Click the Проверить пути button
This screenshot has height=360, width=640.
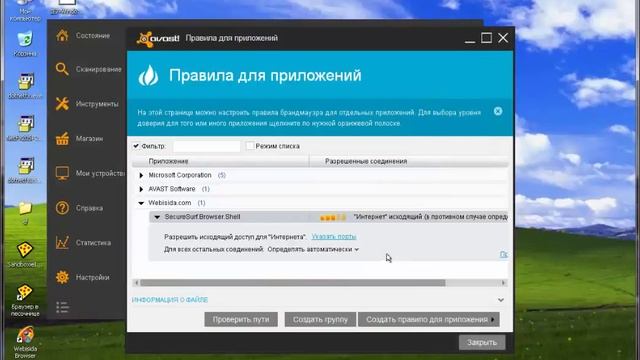(x=241, y=319)
